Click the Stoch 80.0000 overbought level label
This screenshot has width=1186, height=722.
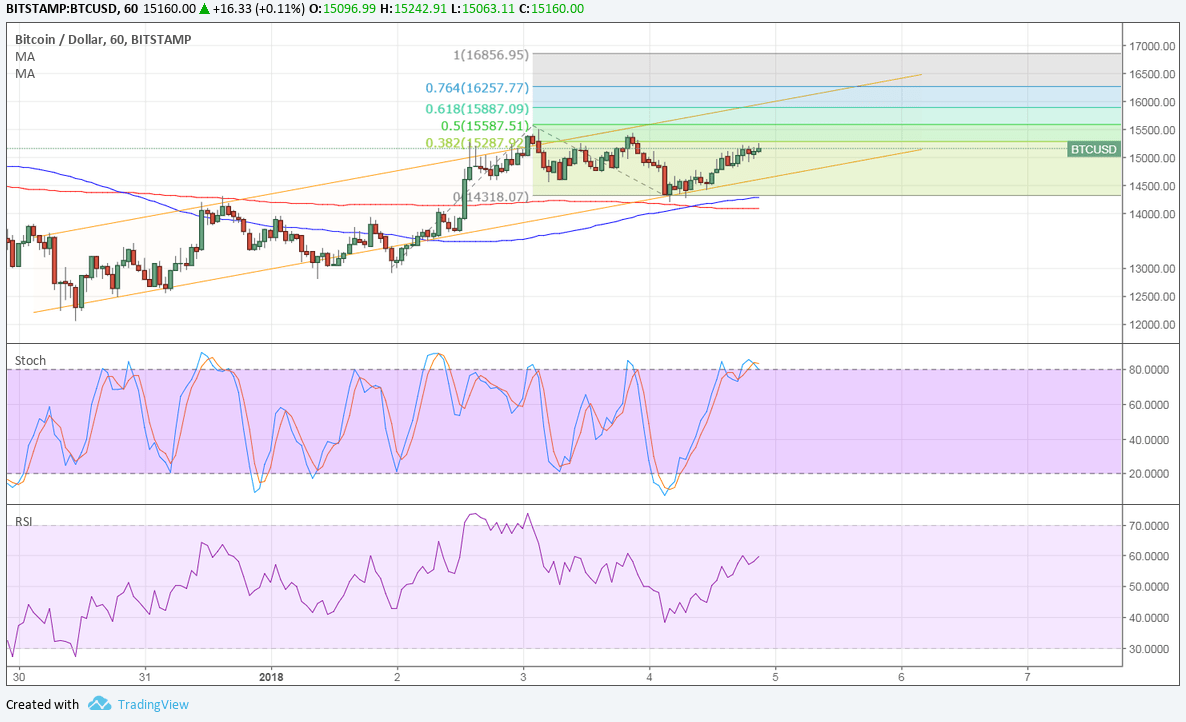[x=1150, y=370]
